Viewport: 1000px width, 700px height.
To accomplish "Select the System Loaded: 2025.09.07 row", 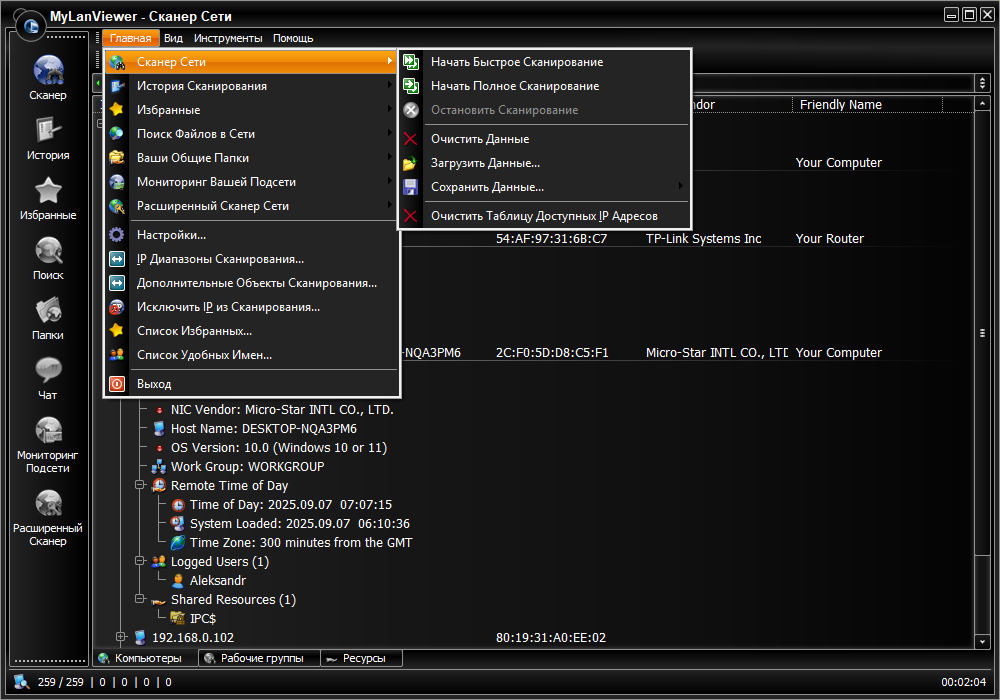I will pyautogui.click(x=300, y=523).
